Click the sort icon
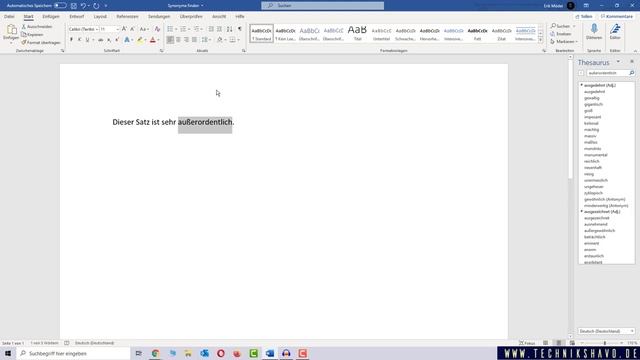 [x=229, y=29]
